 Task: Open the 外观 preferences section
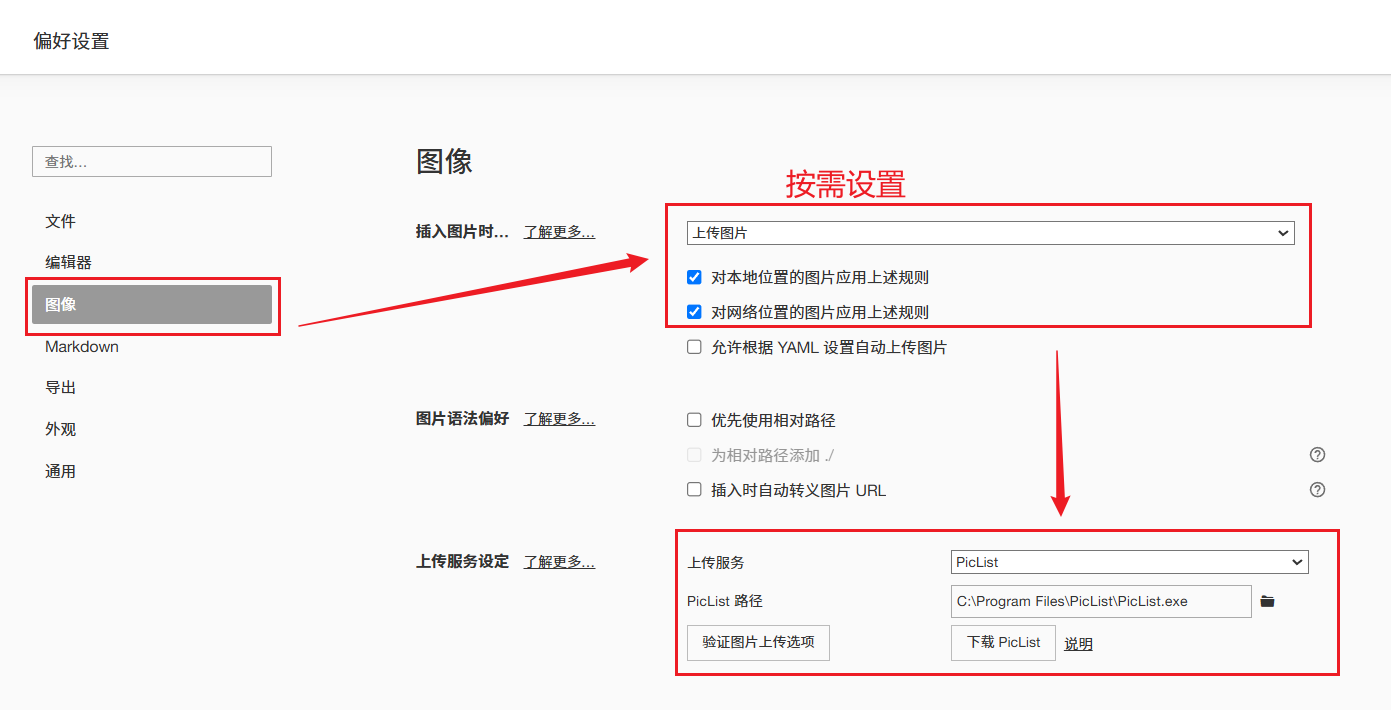point(152,429)
